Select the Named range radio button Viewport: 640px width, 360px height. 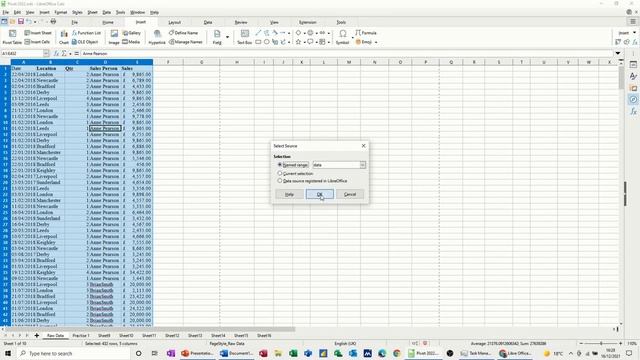click(x=280, y=165)
